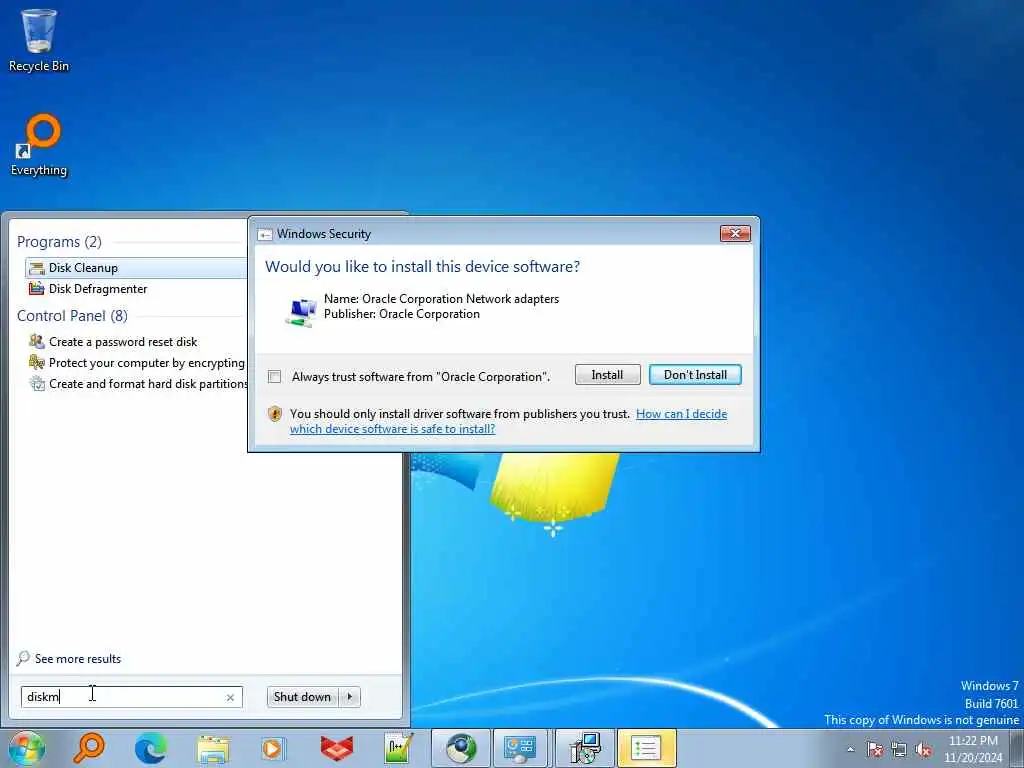Open Notepad++ from the taskbar
This screenshot has height=768, width=1024.
(398, 748)
